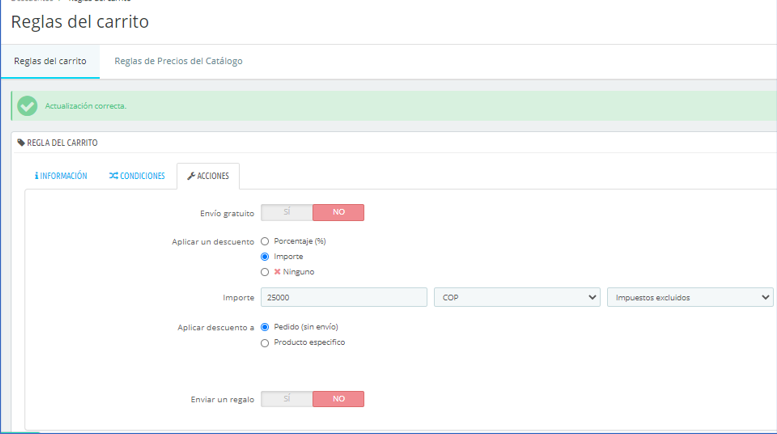
Task: Click the info icon on Información tab
Action: [36, 176]
